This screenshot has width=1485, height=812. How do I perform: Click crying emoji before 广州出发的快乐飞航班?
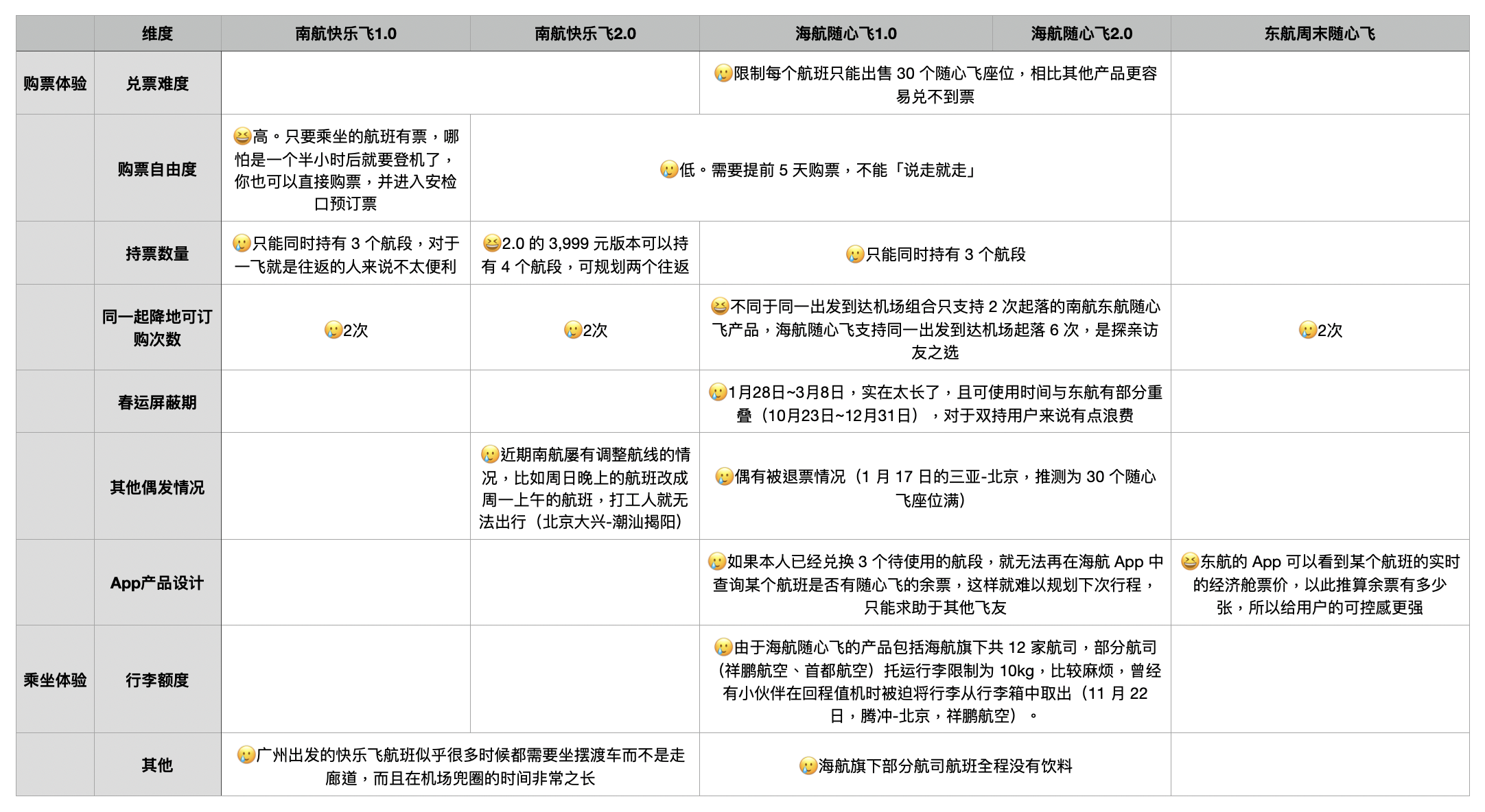click(246, 755)
